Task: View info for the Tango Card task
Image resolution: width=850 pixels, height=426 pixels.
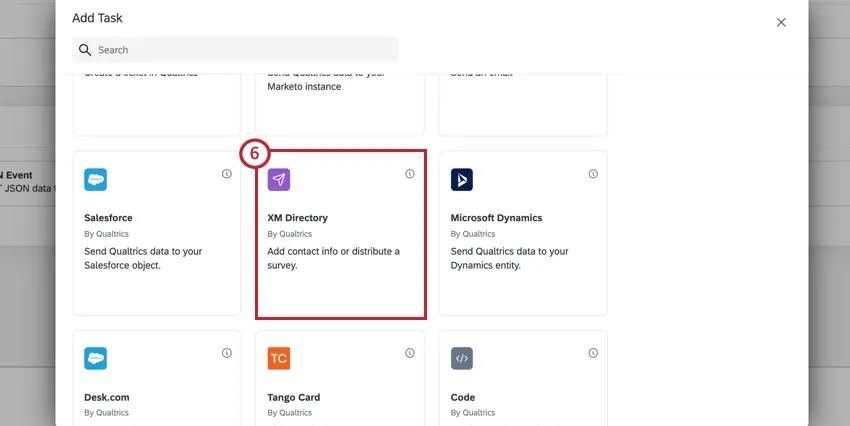Action: pyautogui.click(x=410, y=353)
